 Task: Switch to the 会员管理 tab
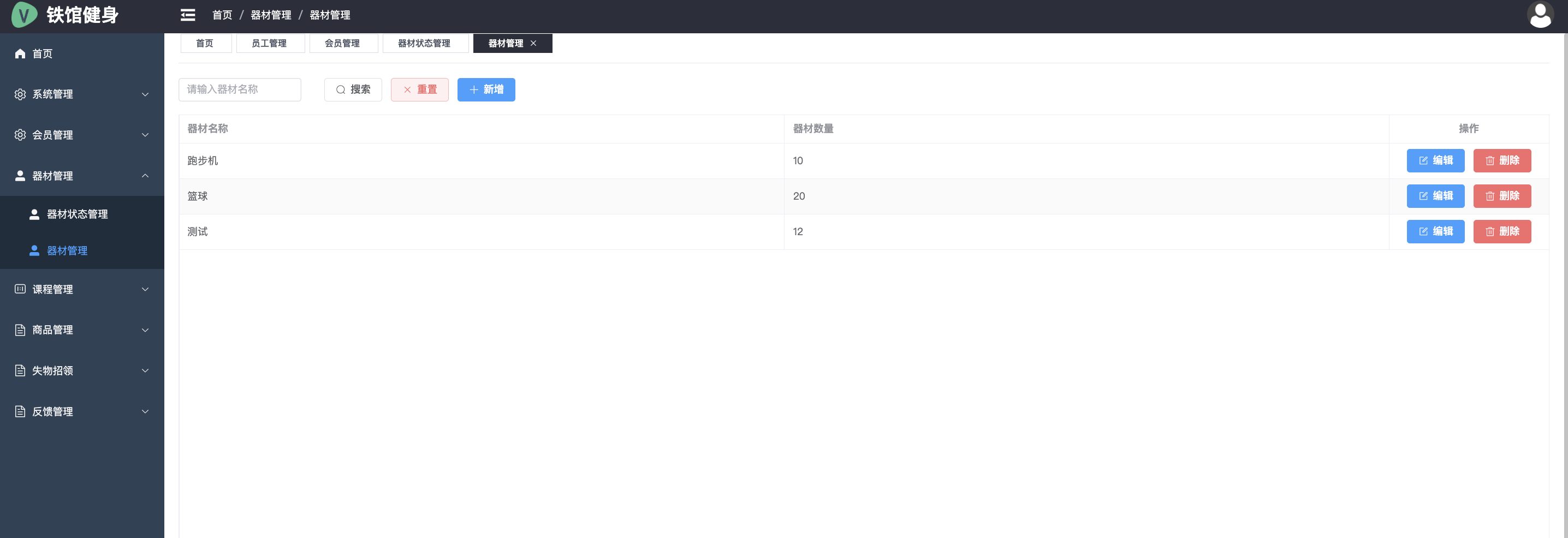(343, 43)
